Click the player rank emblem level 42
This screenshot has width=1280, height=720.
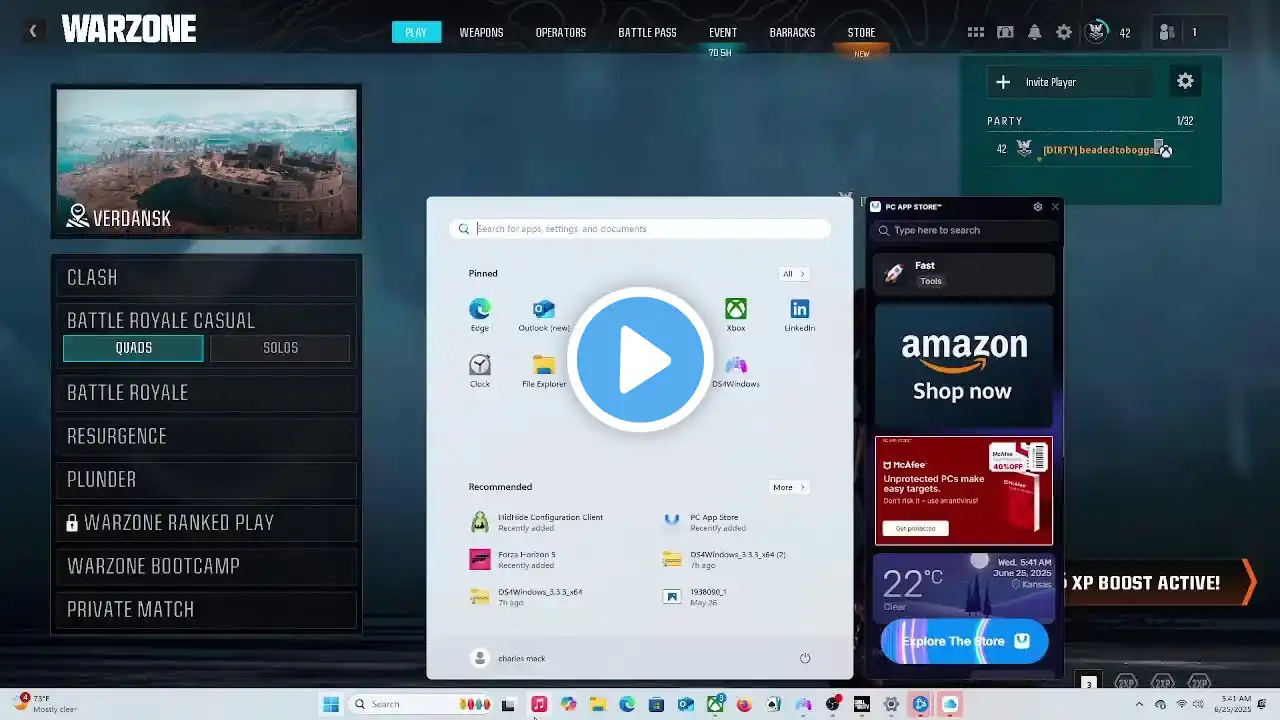1097,32
